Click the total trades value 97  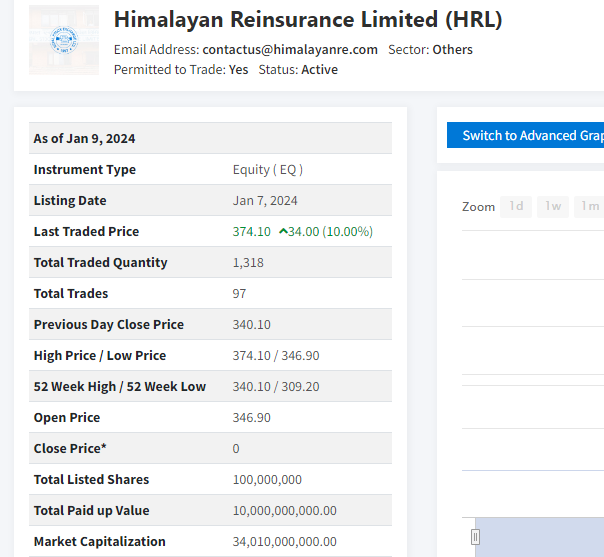click(239, 294)
